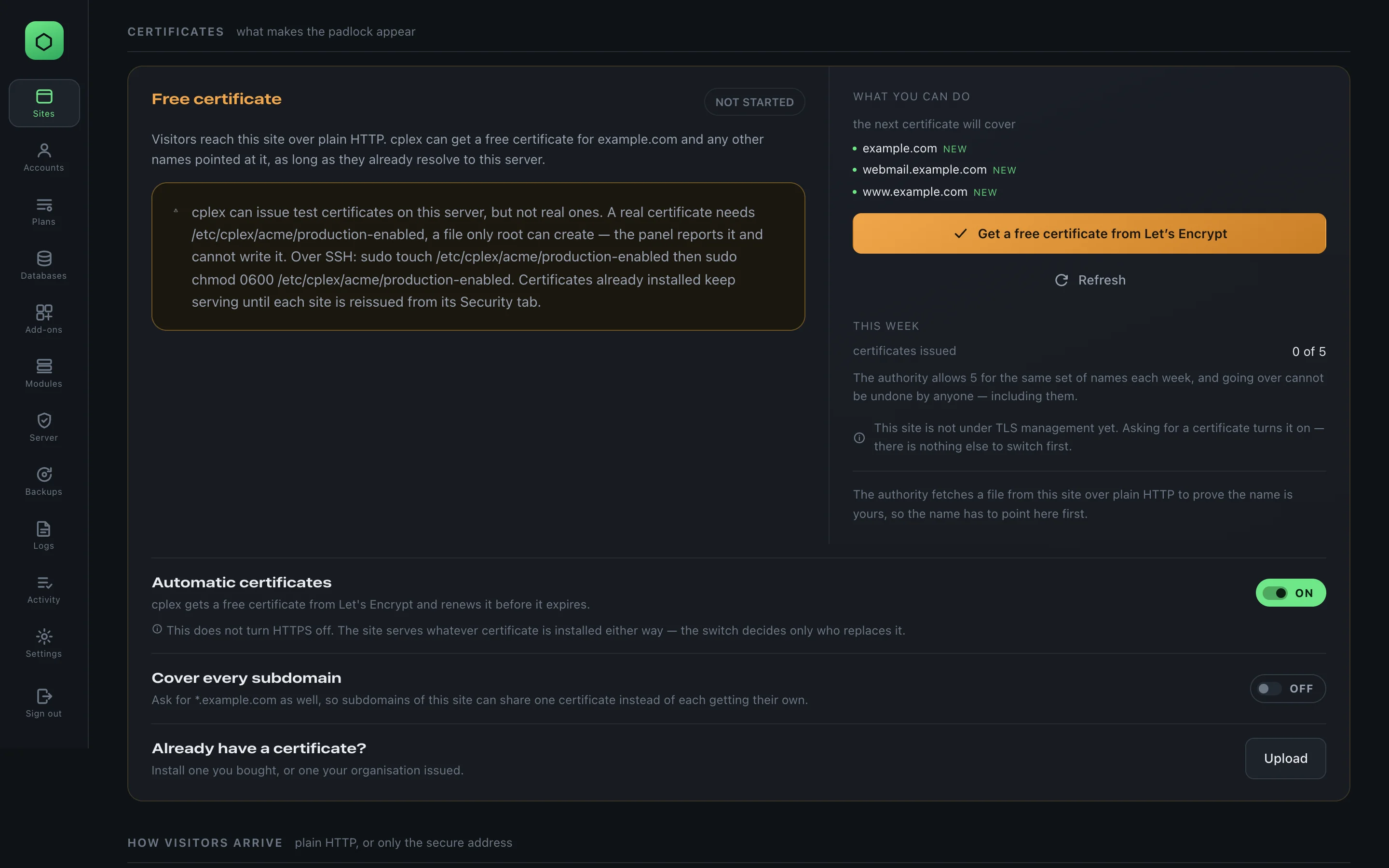Screen dimensions: 1389x868
Task: Go to Accounts in the sidebar
Action: [x=44, y=157]
